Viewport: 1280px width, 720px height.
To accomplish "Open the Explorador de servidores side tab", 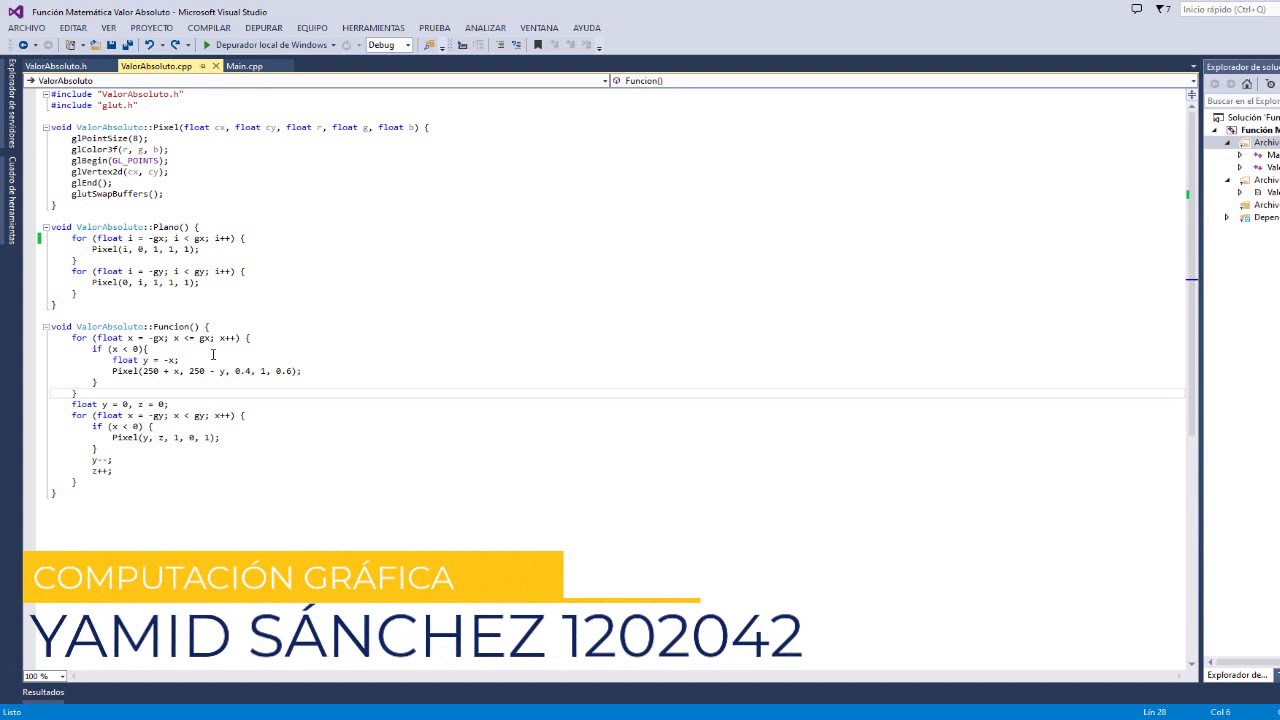I will [12, 104].
